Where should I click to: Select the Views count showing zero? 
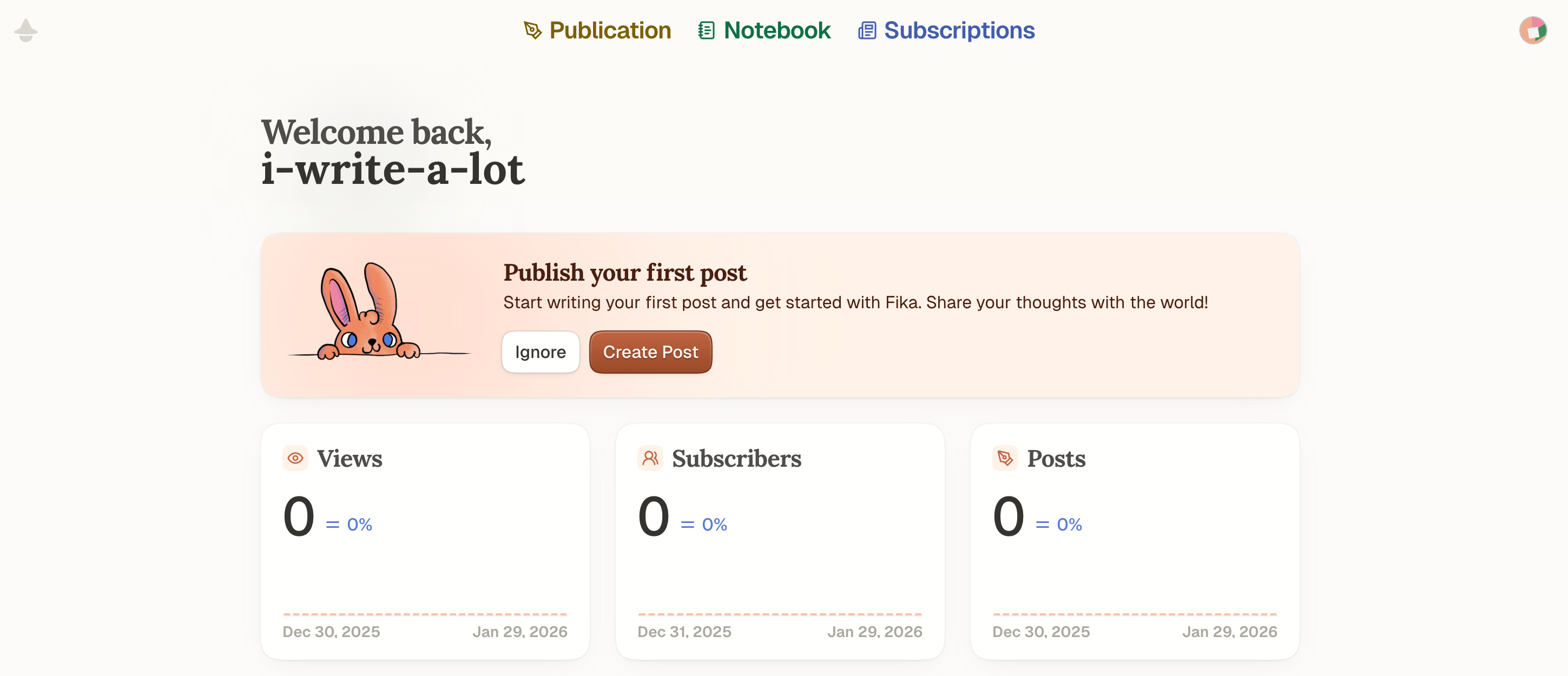tap(299, 516)
